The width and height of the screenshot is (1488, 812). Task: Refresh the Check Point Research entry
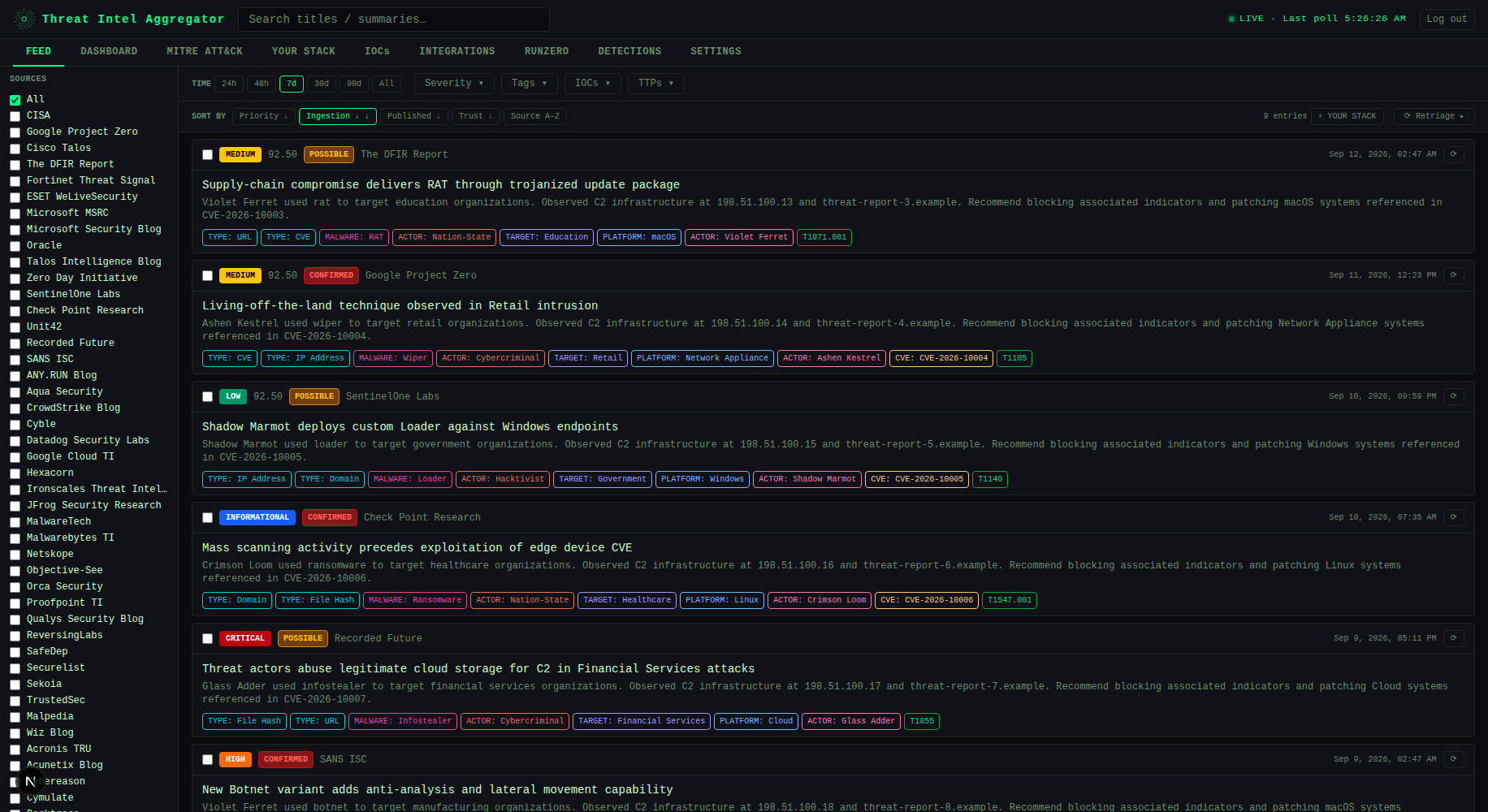1454,517
